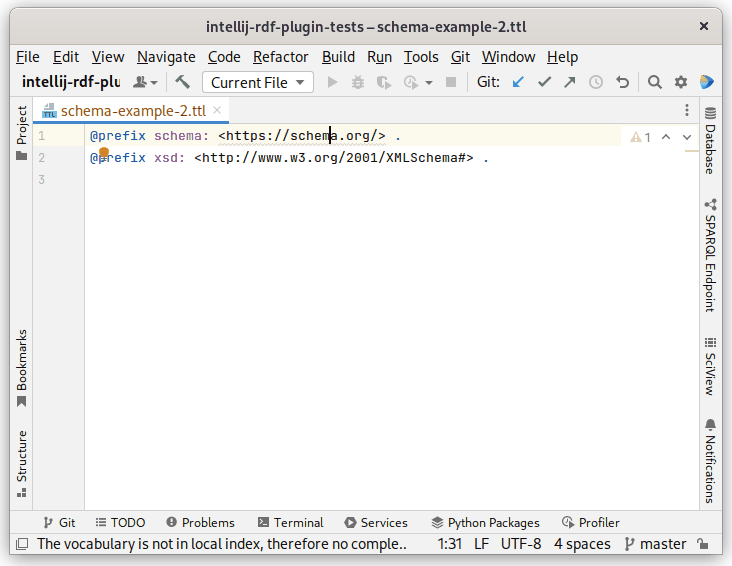Click the warning triangle inspection indicator
Viewport: 732px width, 566px height.
[640, 137]
